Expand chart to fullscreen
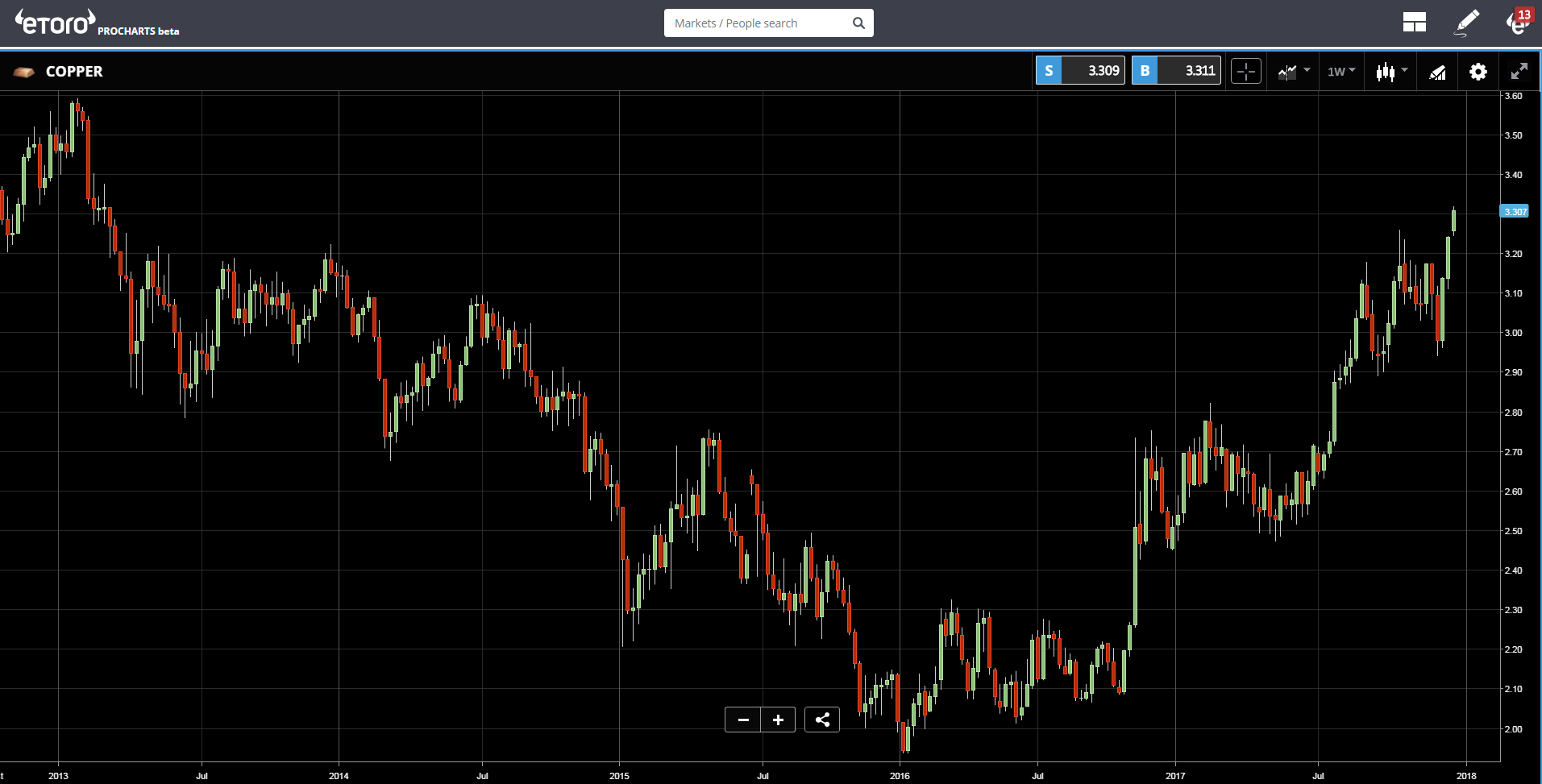Viewport: 1542px width, 784px height. pyautogui.click(x=1519, y=72)
